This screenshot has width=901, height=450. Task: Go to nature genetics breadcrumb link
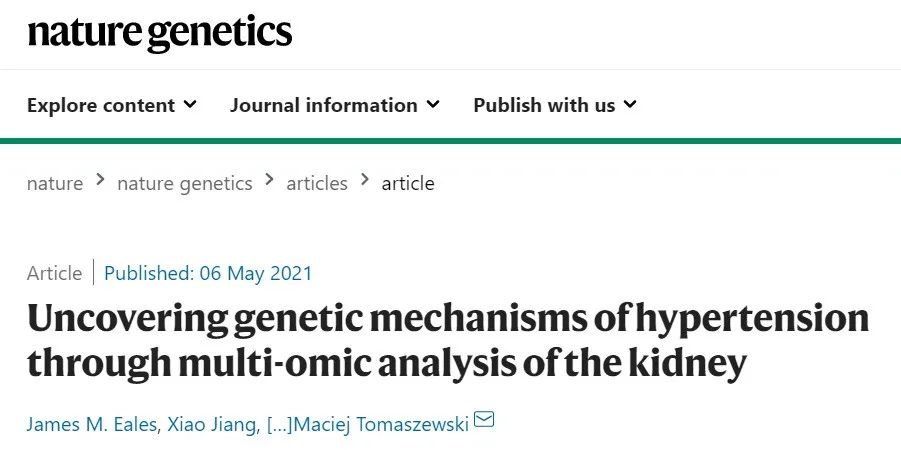pos(185,183)
